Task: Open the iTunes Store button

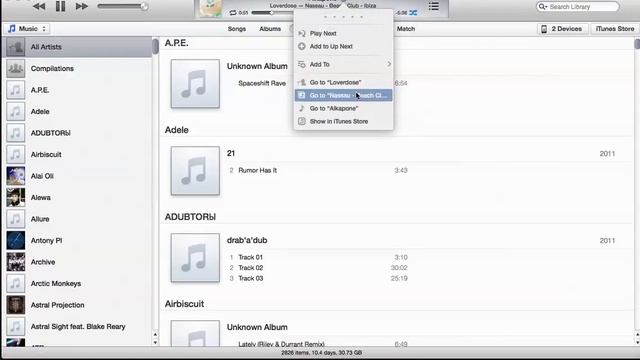Action: click(x=614, y=29)
